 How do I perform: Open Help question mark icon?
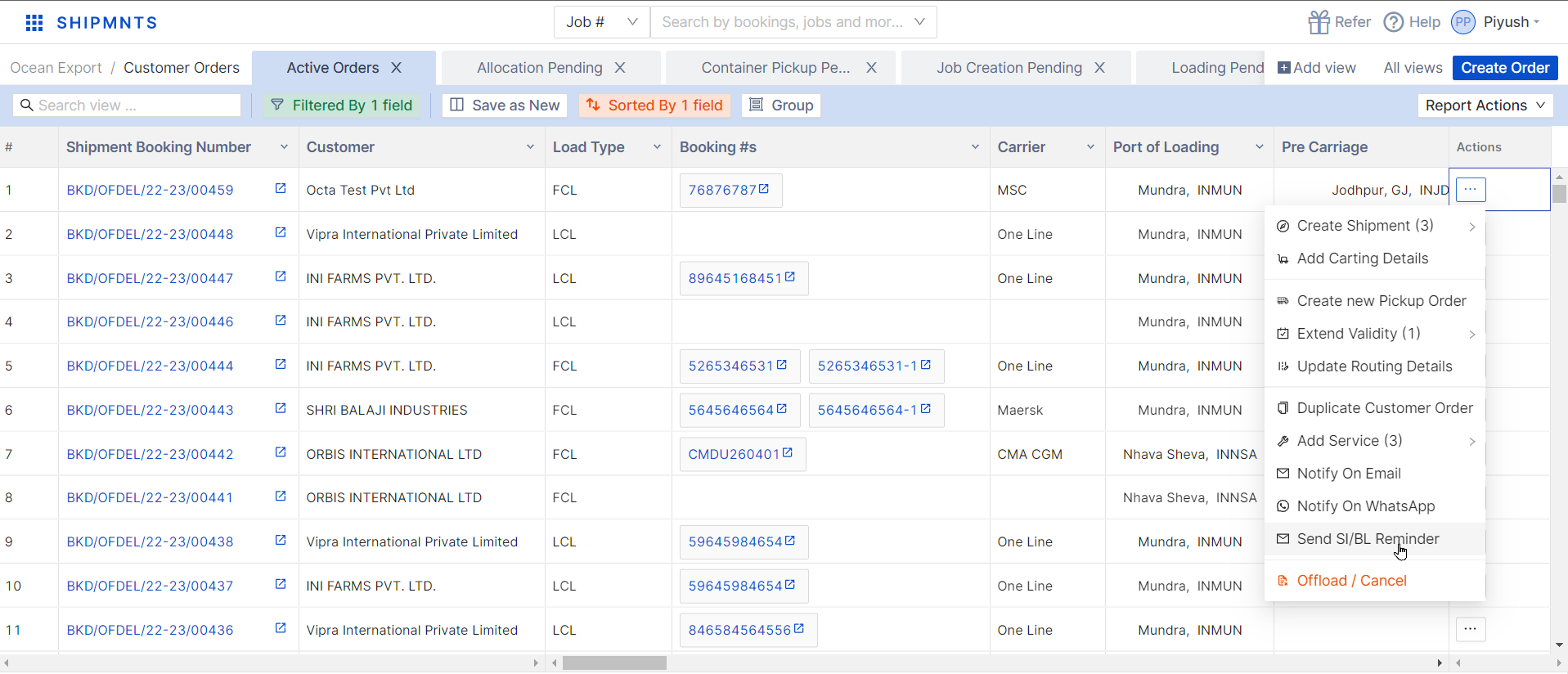coord(1393,22)
